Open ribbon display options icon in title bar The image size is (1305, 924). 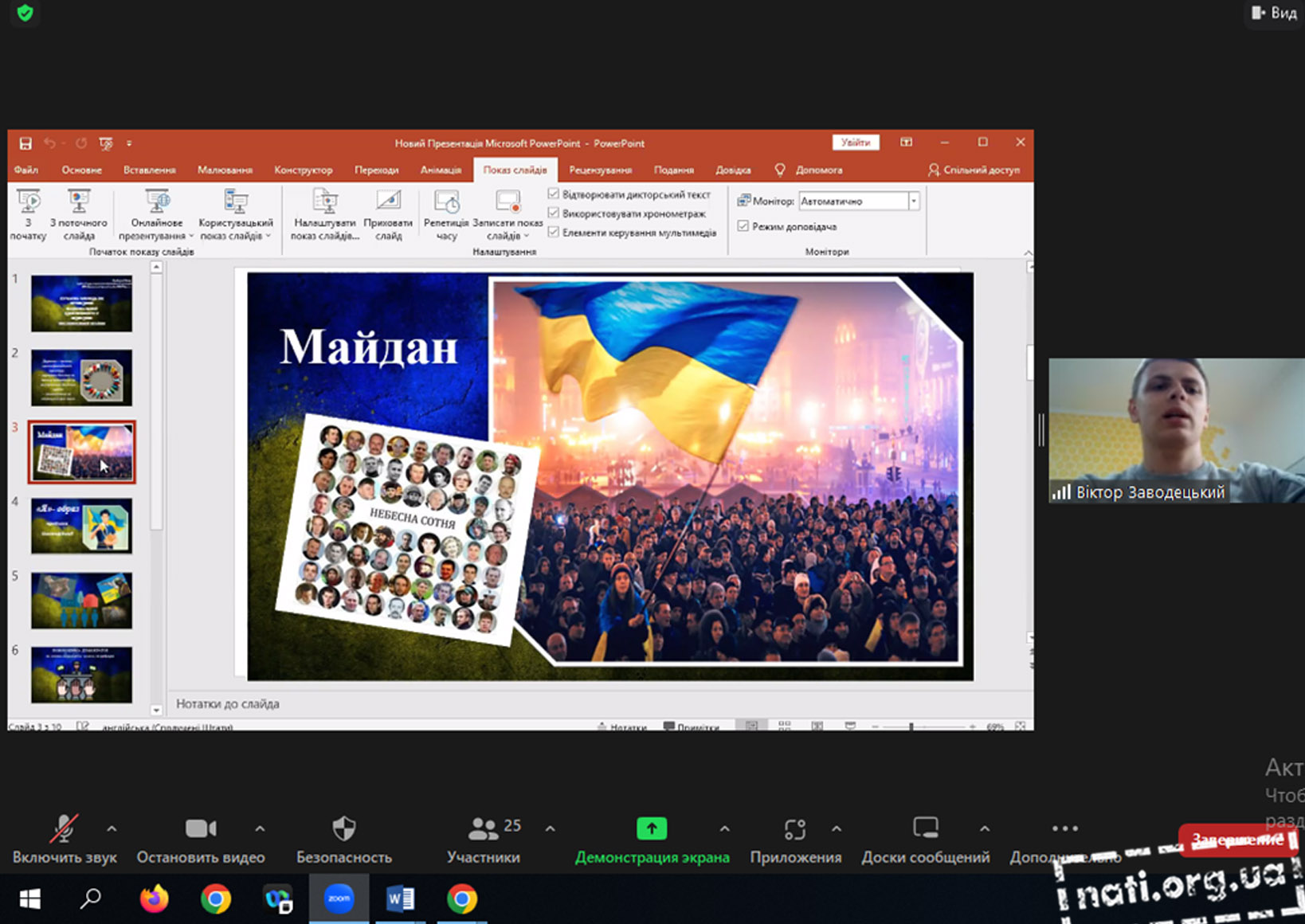tap(906, 143)
